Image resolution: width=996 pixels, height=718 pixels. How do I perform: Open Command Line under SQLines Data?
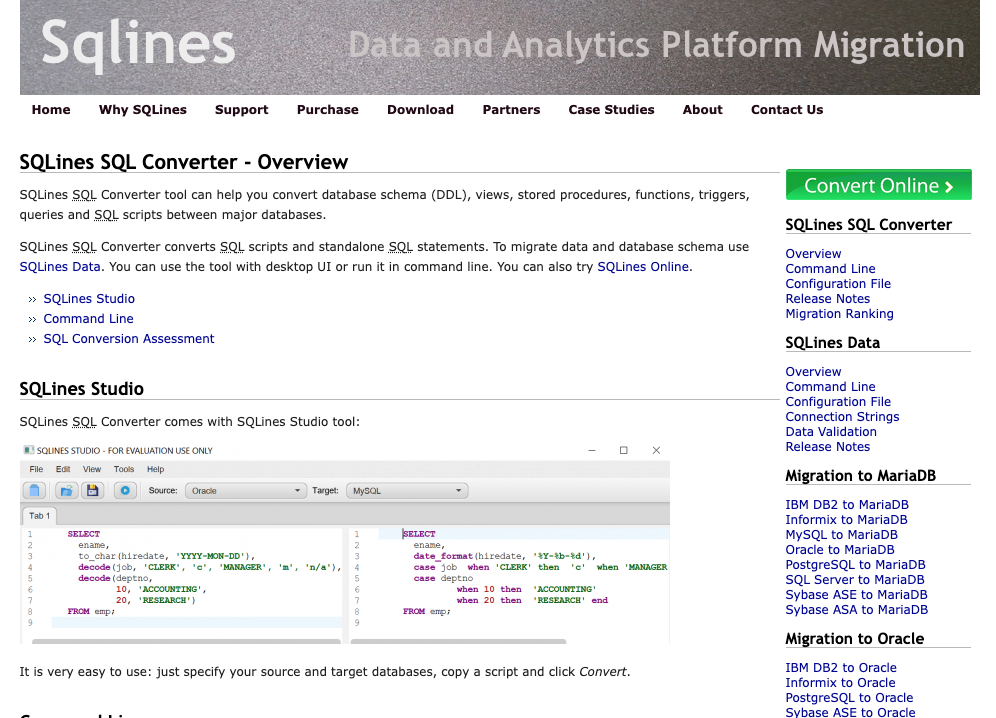830,386
